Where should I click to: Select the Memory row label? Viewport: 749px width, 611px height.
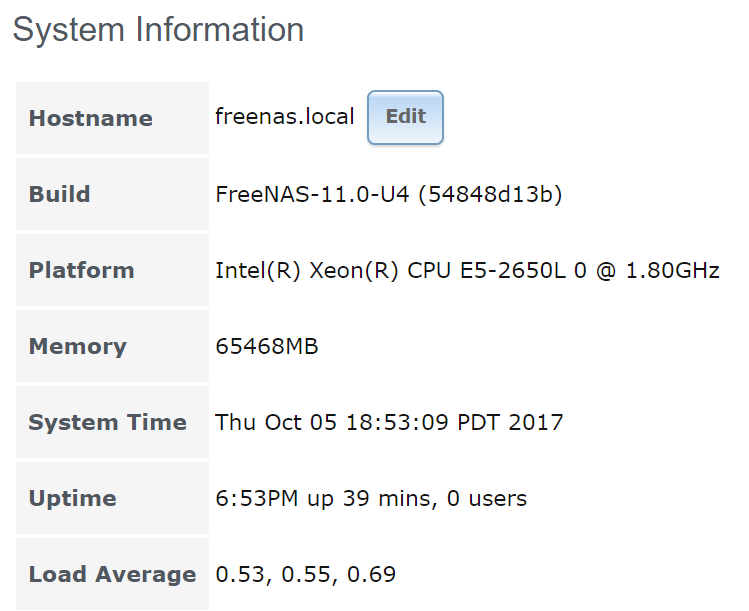click(78, 346)
